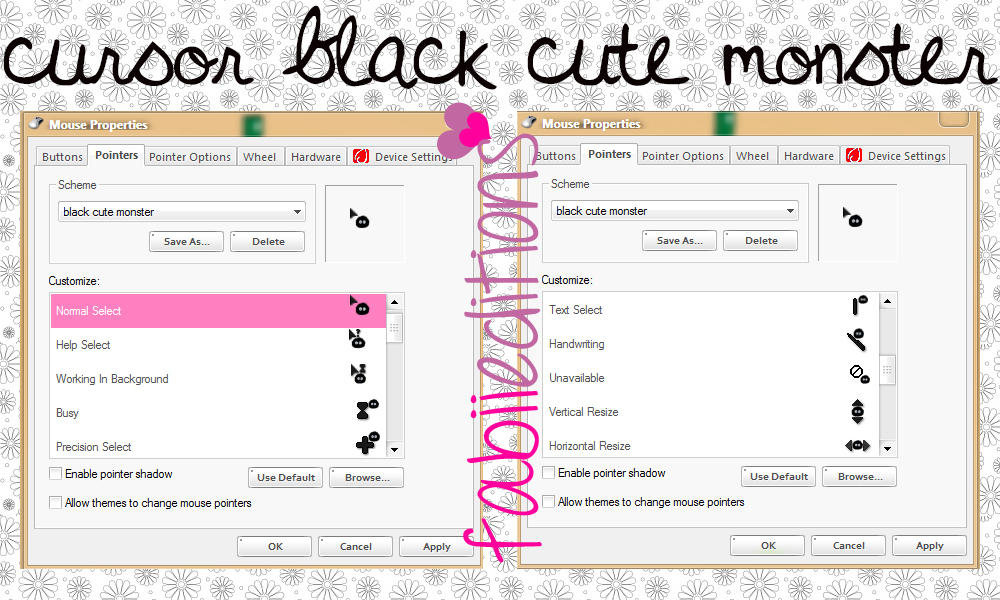The image size is (1000, 600).
Task: Select the Help Select cursor icon
Action: coord(357,341)
